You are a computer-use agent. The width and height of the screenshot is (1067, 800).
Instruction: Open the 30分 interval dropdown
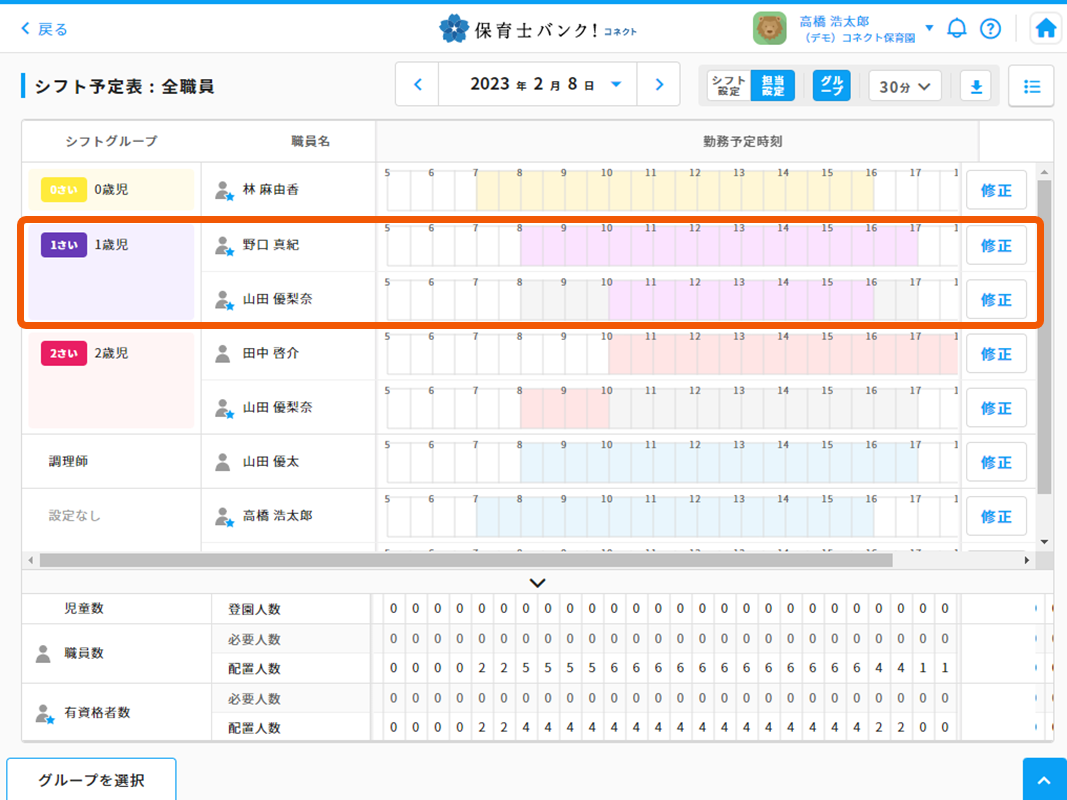pyautogui.click(x=905, y=87)
